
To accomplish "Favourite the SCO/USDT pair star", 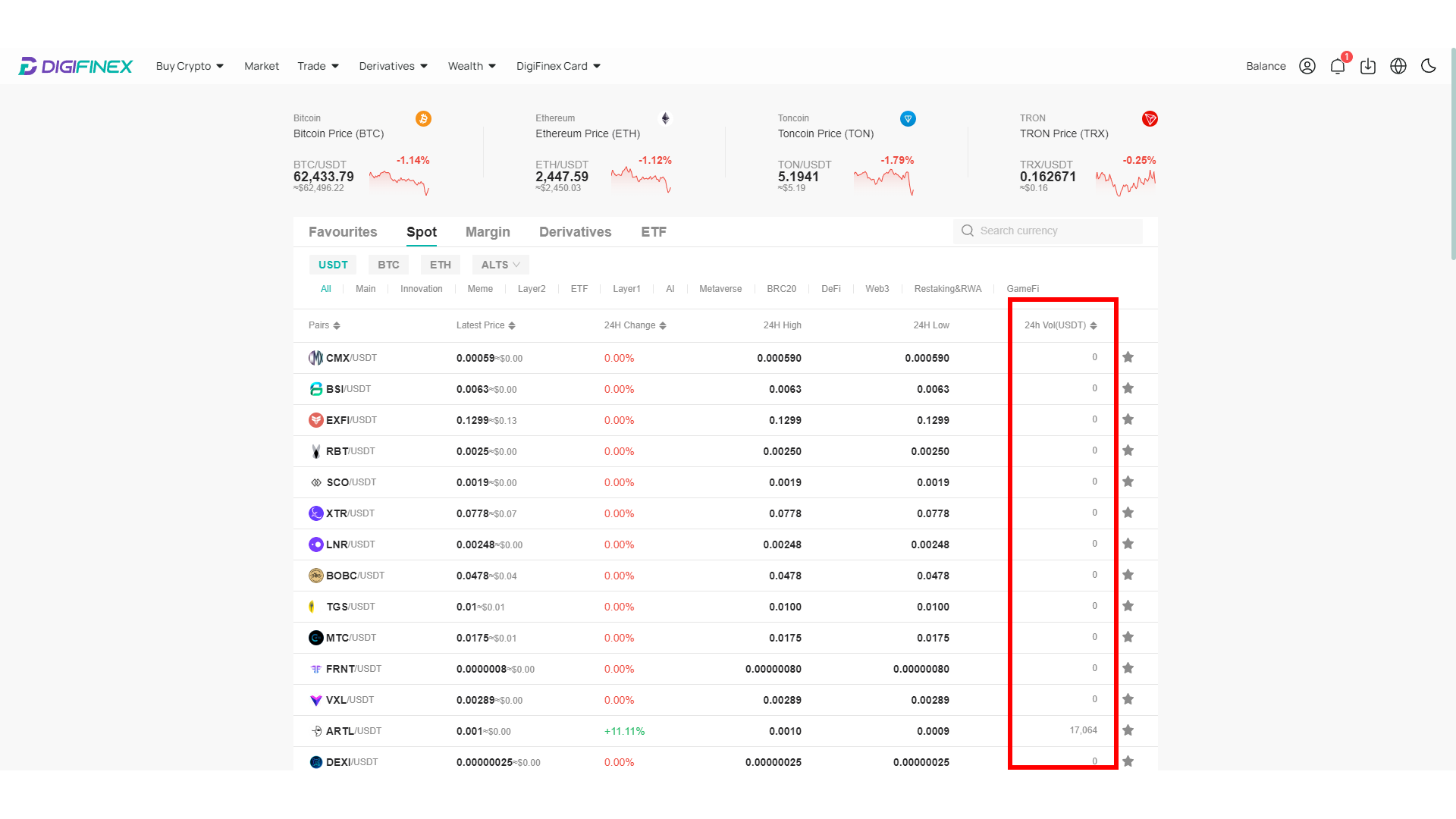I will (1128, 482).
